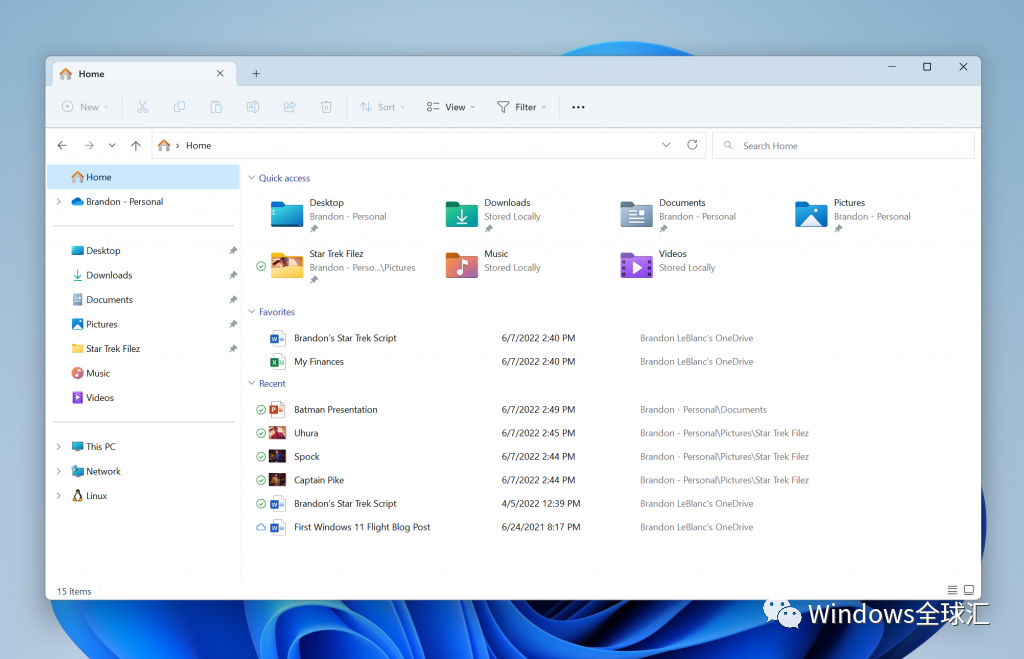Select the Copy icon in the toolbar
This screenshot has height=659, width=1024.
[179, 107]
